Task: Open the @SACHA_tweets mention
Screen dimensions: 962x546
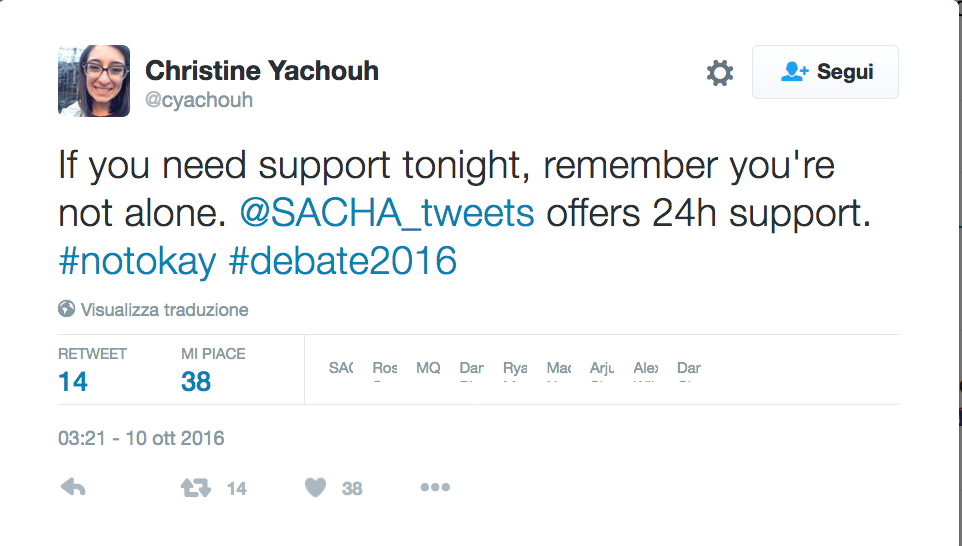Action: [387, 213]
